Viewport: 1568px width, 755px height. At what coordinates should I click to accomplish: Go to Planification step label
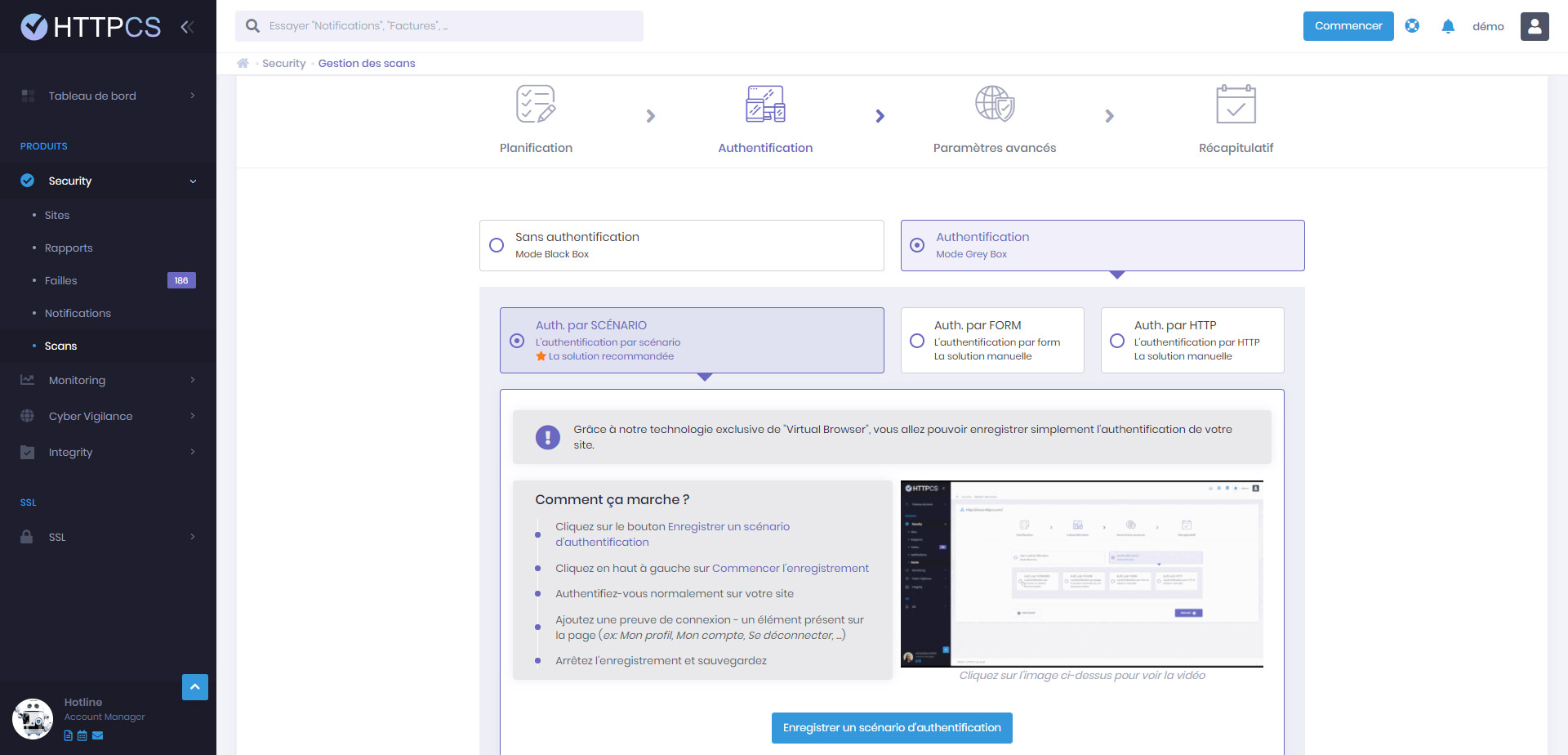pyautogui.click(x=536, y=148)
